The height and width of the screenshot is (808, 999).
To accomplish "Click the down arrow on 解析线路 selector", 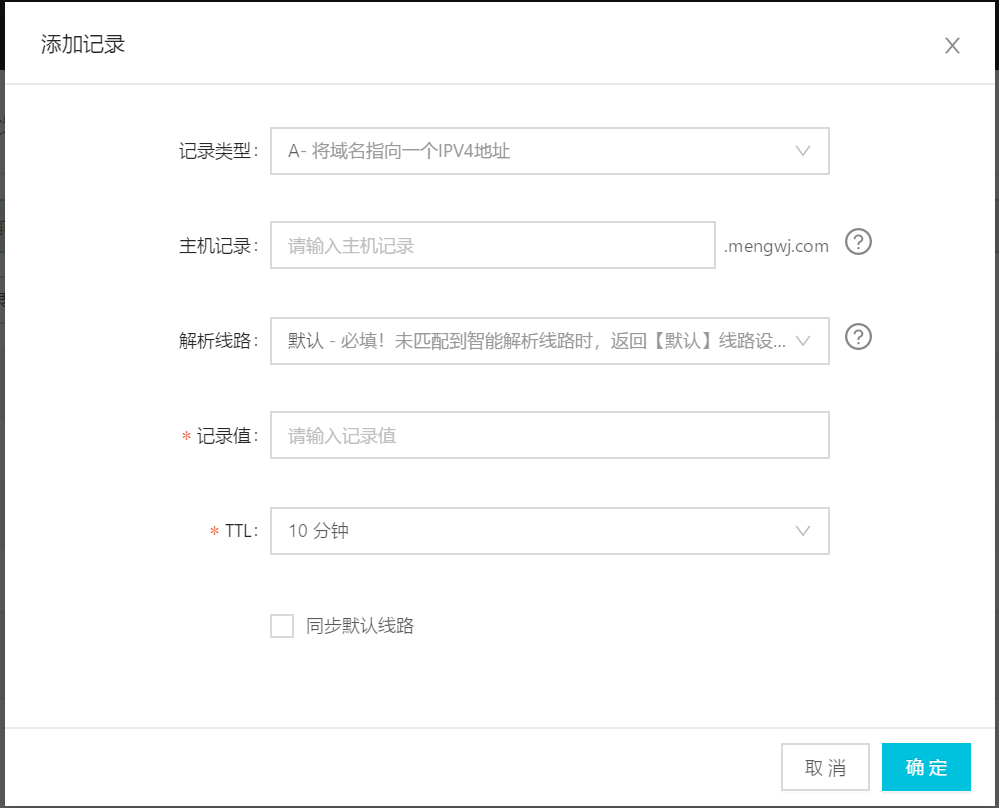I will (803, 341).
